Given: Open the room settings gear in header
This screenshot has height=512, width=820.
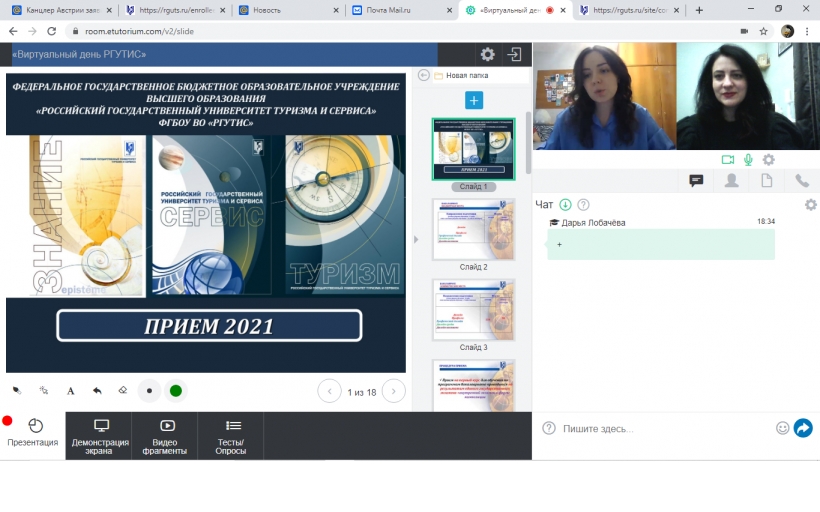Looking at the screenshot, I should click(x=487, y=54).
